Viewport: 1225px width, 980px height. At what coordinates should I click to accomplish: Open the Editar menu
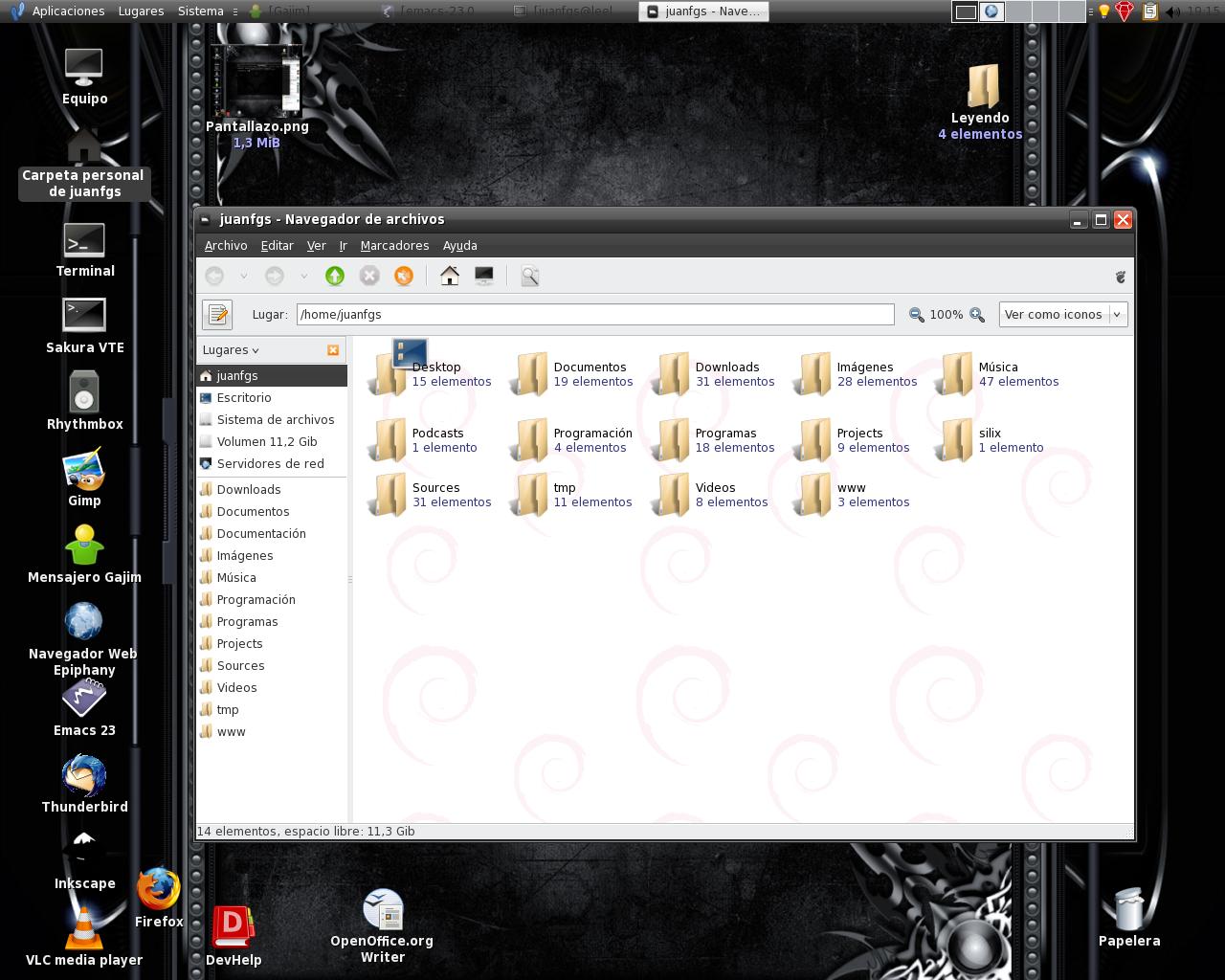click(278, 246)
